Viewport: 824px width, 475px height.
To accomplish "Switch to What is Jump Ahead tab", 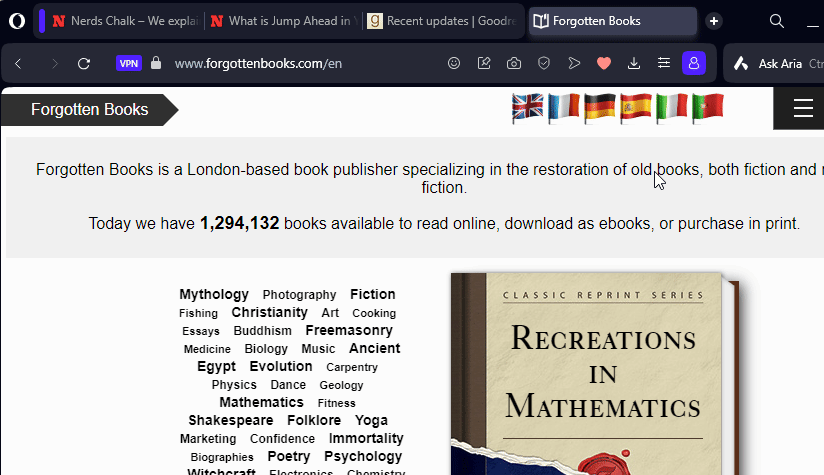I will tap(284, 21).
